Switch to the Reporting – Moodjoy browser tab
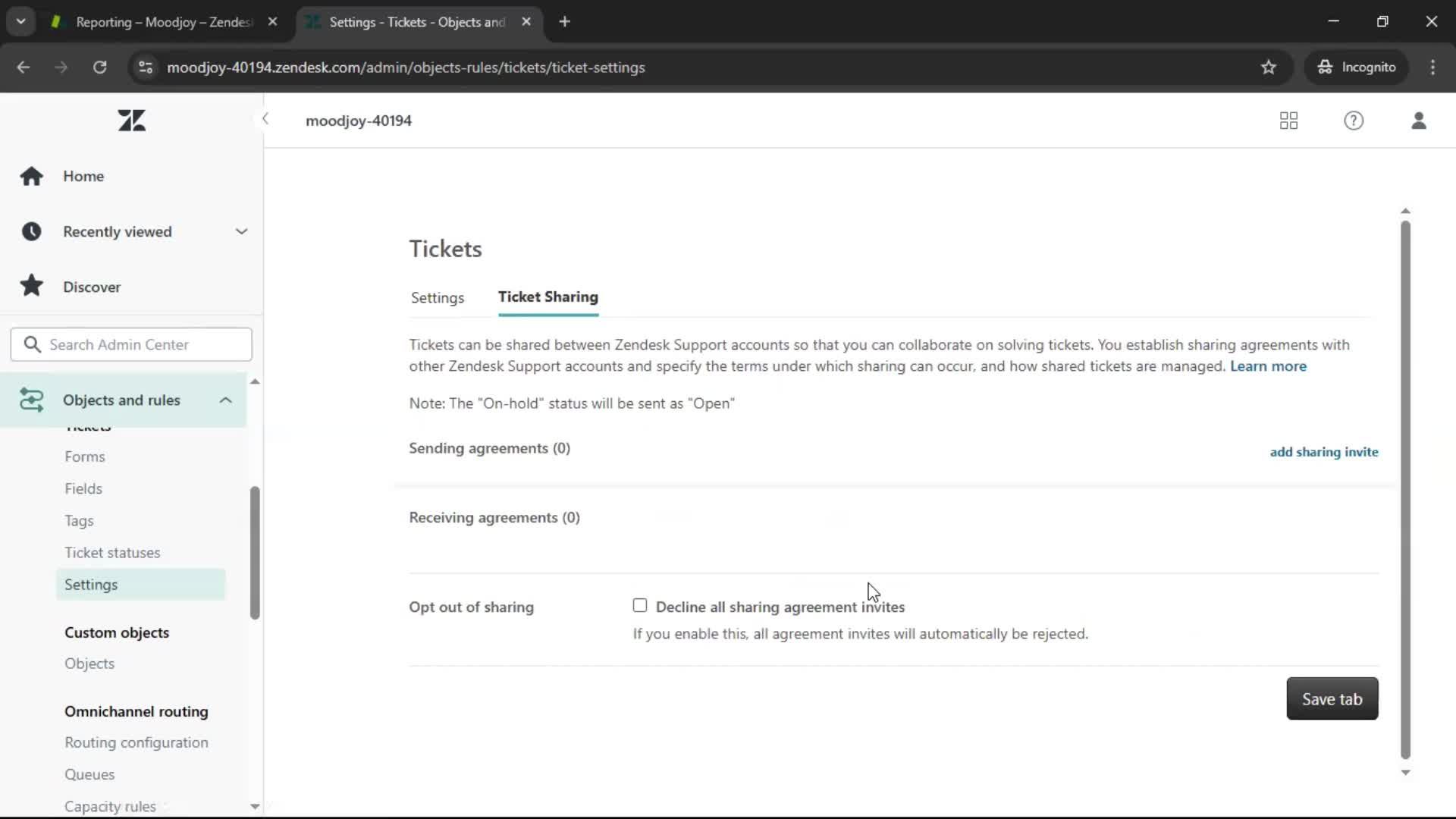1456x819 pixels. pyautogui.click(x=164, y=22)
